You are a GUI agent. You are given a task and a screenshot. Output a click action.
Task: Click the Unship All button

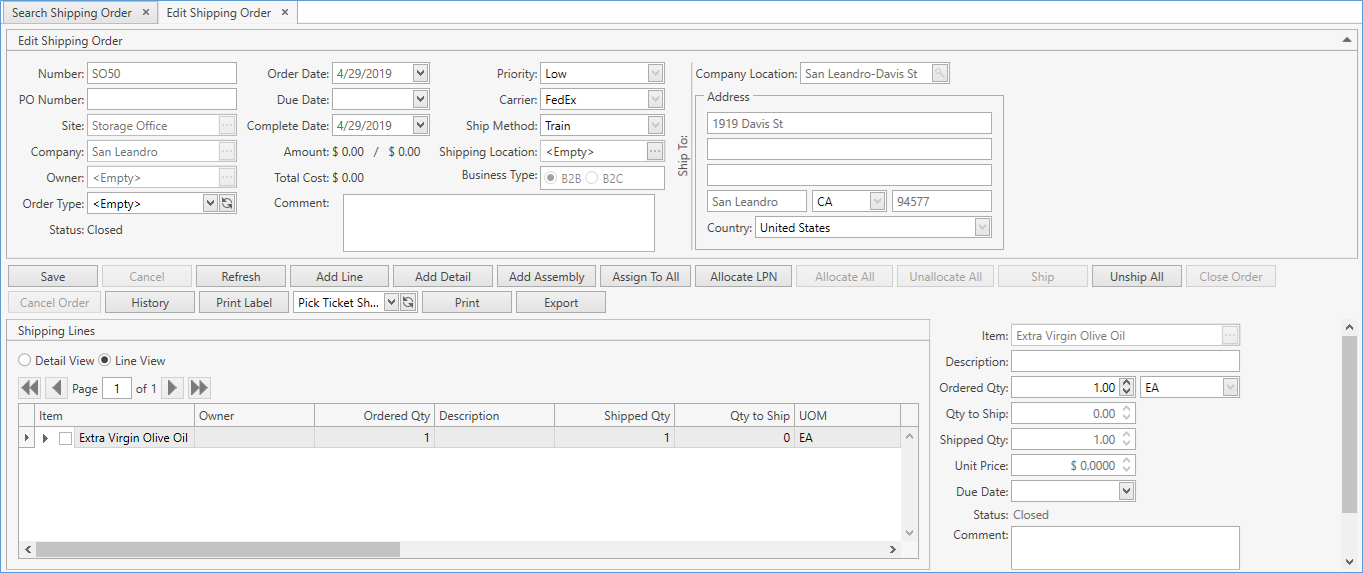coord(1136,277)
